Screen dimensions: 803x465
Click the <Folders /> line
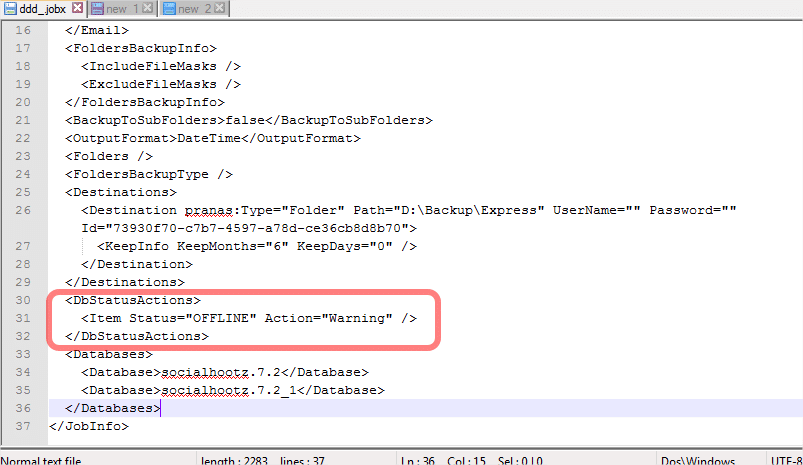109,156
